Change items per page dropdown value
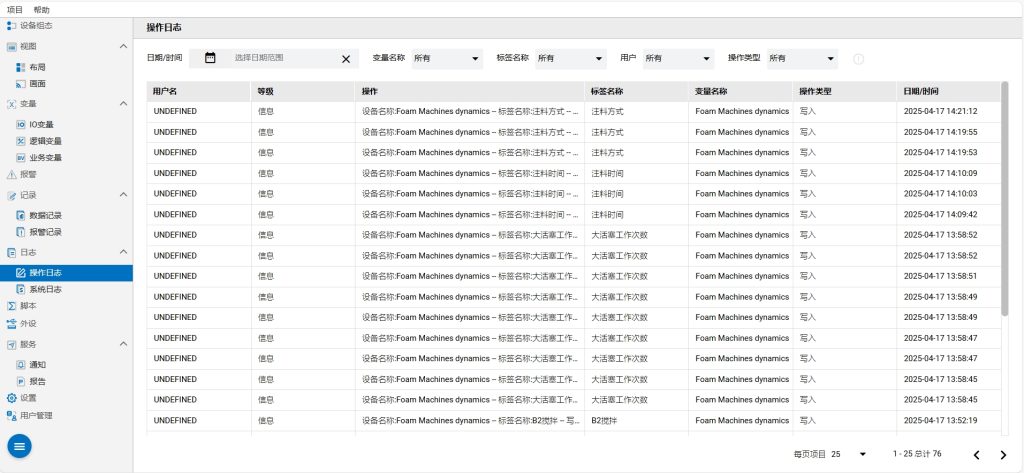The image size is (1024, 473). [x=849, y=454]
